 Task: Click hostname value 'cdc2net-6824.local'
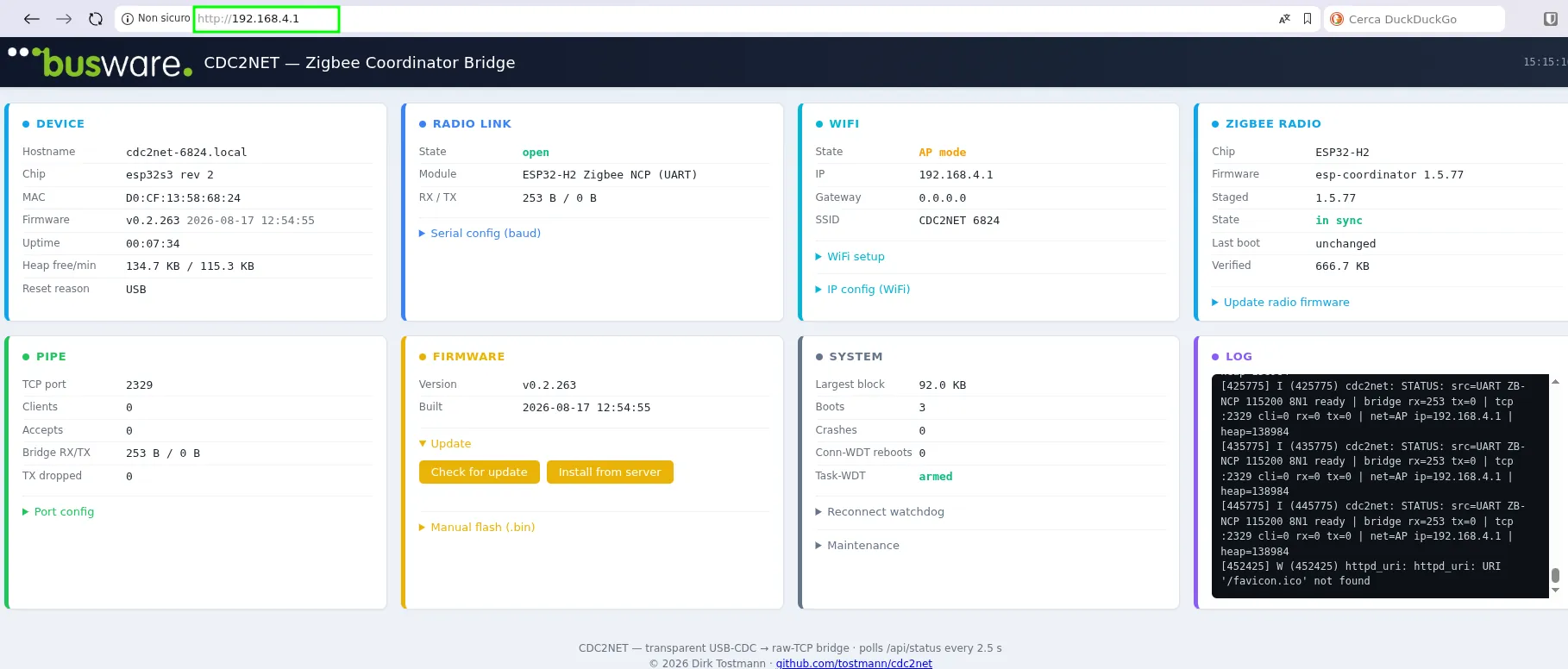(186, 152)
